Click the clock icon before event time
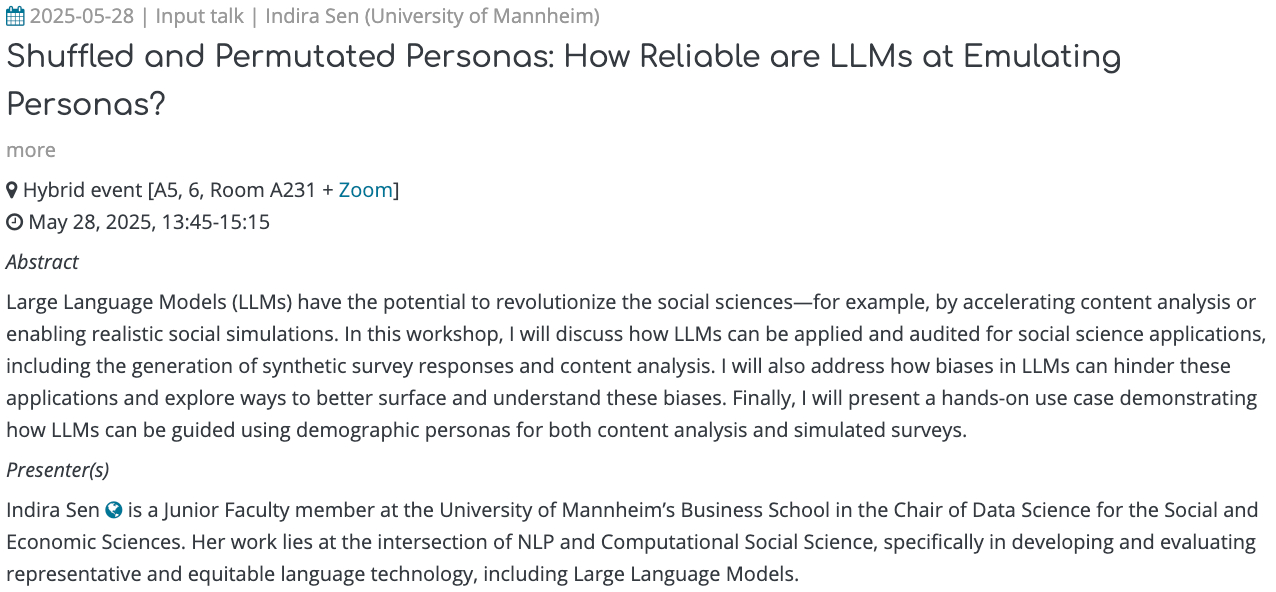The height and width of the screenshot is (592, 1276). pos(14,222)
